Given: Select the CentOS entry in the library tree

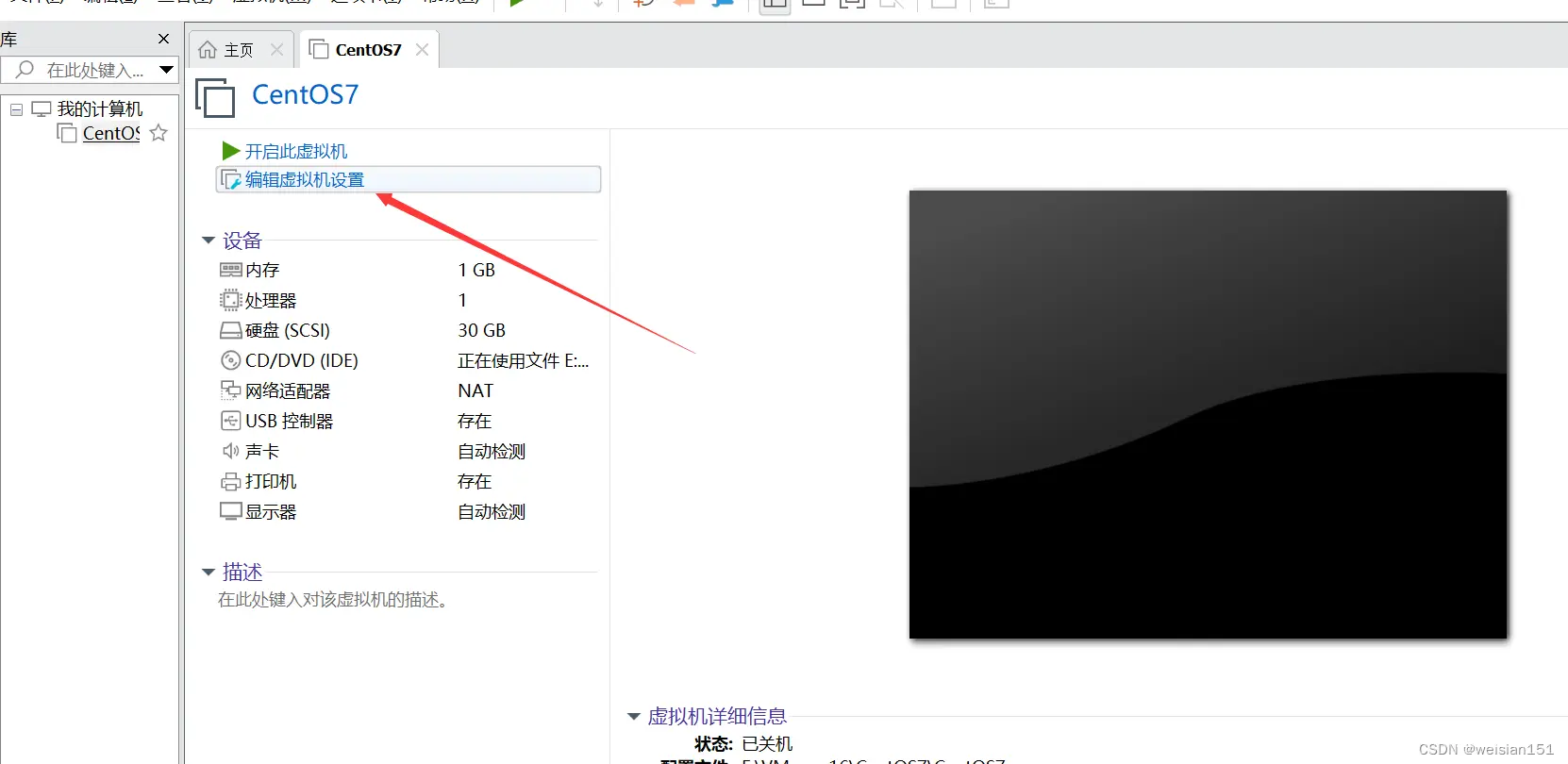Looking at the screenshot, I should tap(110, 133).
